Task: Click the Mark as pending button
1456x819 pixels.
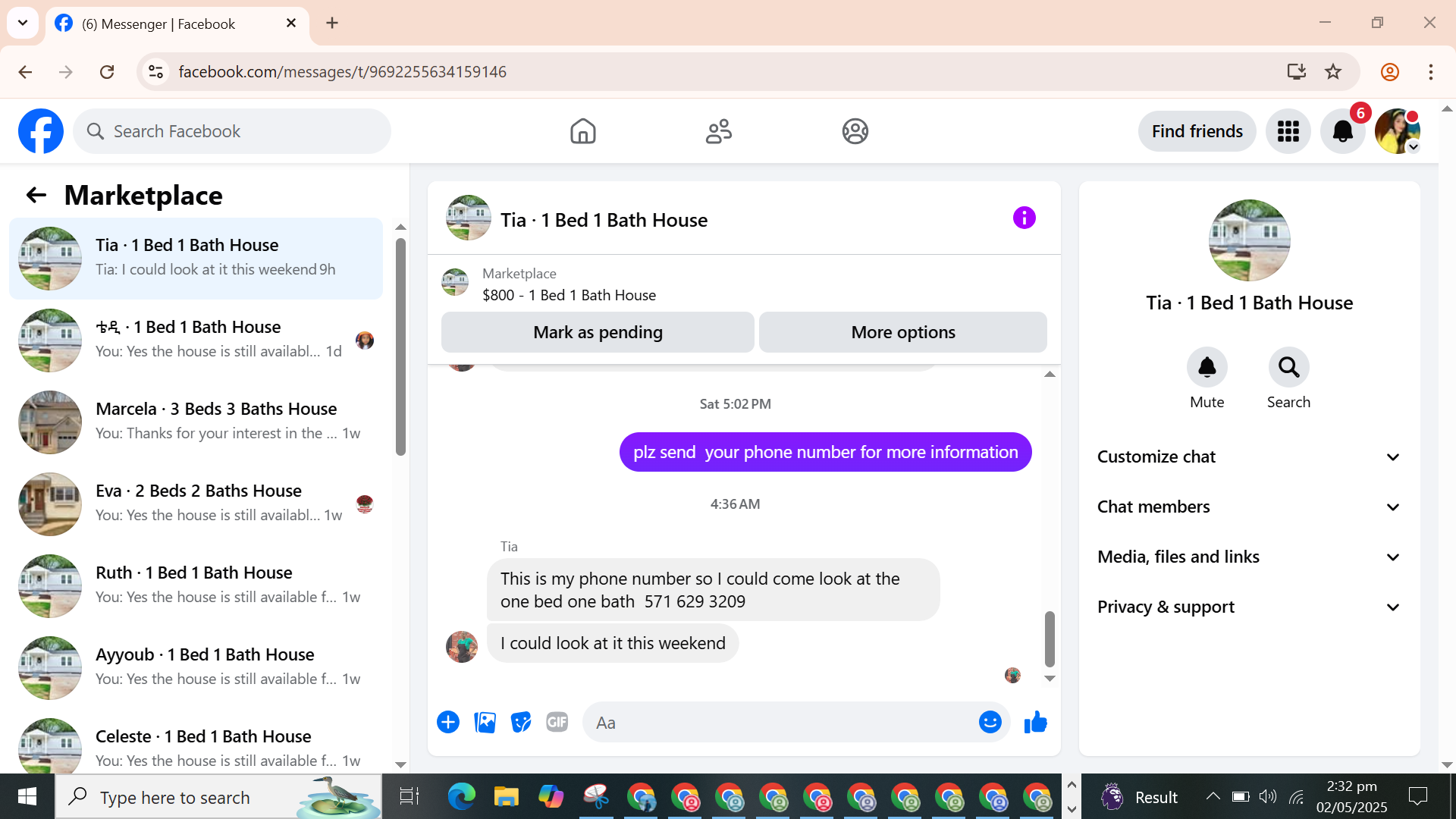Action: click(x=598, y=332)
